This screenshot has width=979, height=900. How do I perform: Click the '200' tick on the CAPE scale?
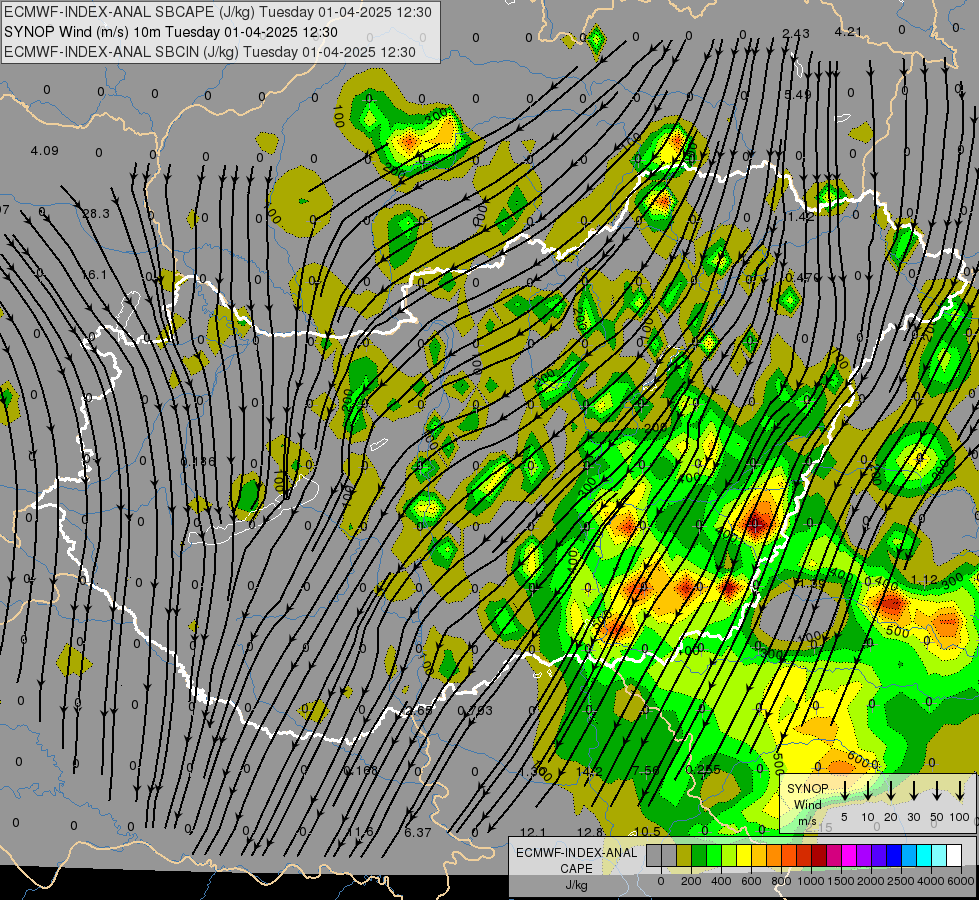[x=691, y=881]
